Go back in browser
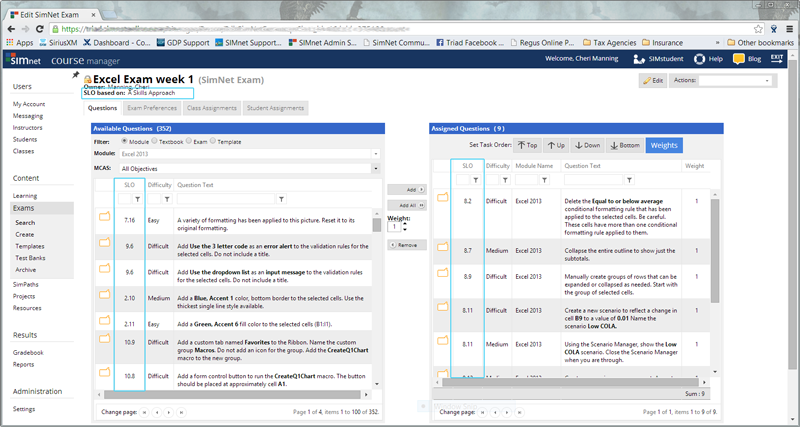Screen dimensions: 800x427 tap(11, 29)
